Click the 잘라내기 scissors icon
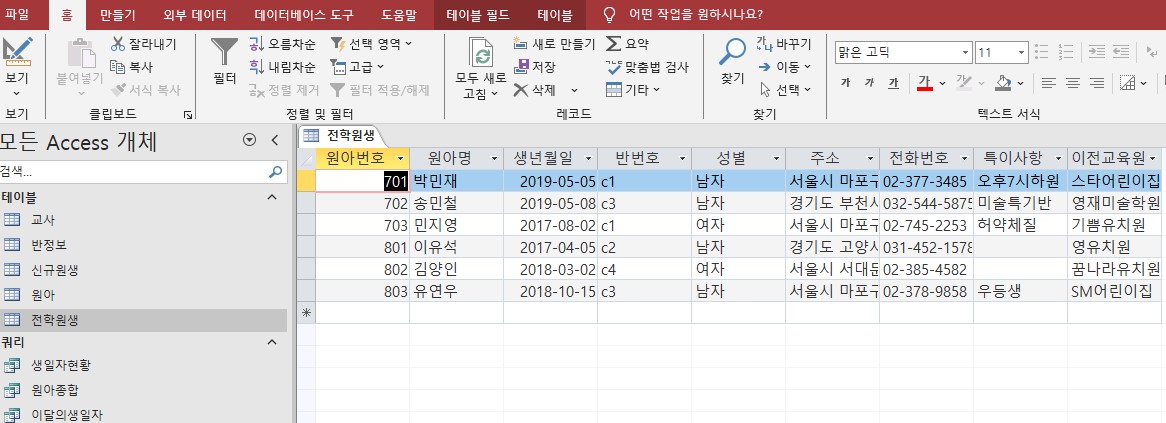Viewport: 1166px width, 423px height. 118,43
